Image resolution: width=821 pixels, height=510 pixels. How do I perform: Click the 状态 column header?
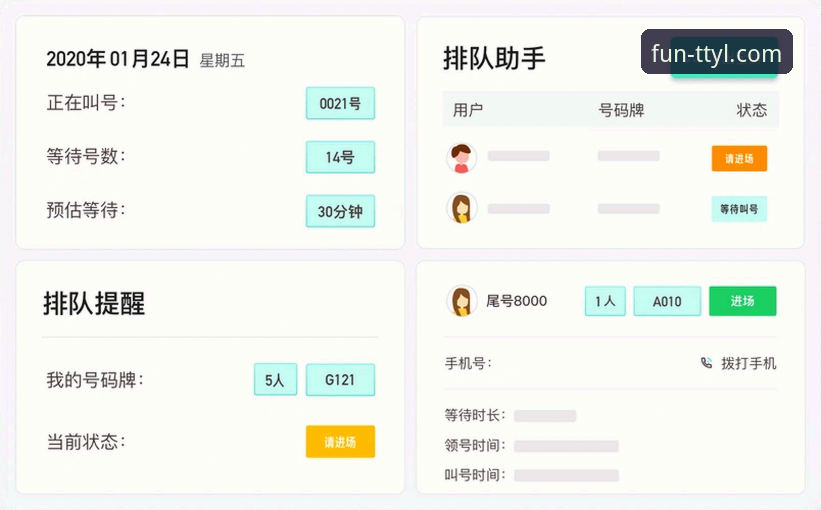coord(752,110)
